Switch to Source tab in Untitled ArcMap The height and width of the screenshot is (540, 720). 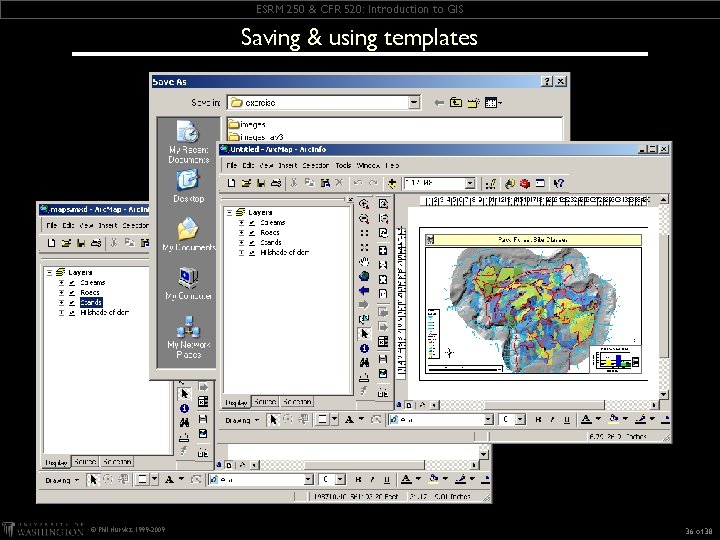[x=265, y=401]
